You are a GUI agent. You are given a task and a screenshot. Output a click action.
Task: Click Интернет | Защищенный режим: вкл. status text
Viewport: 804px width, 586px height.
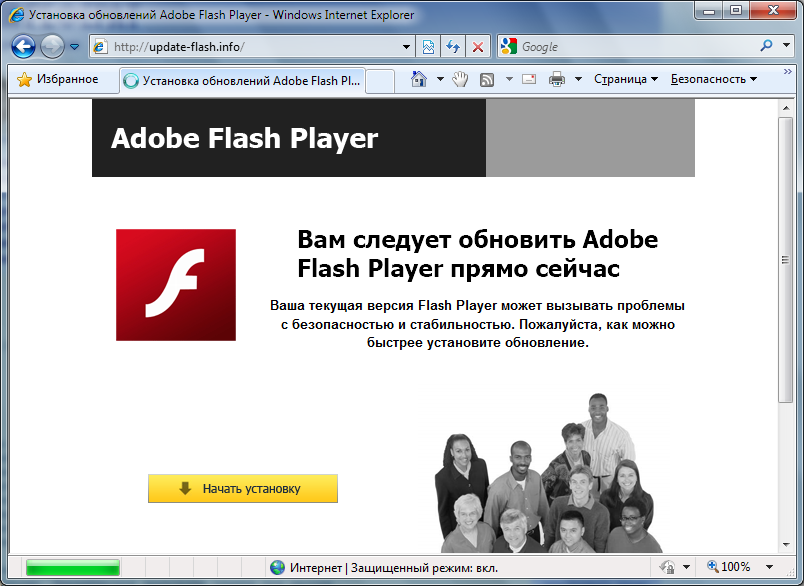394,568
